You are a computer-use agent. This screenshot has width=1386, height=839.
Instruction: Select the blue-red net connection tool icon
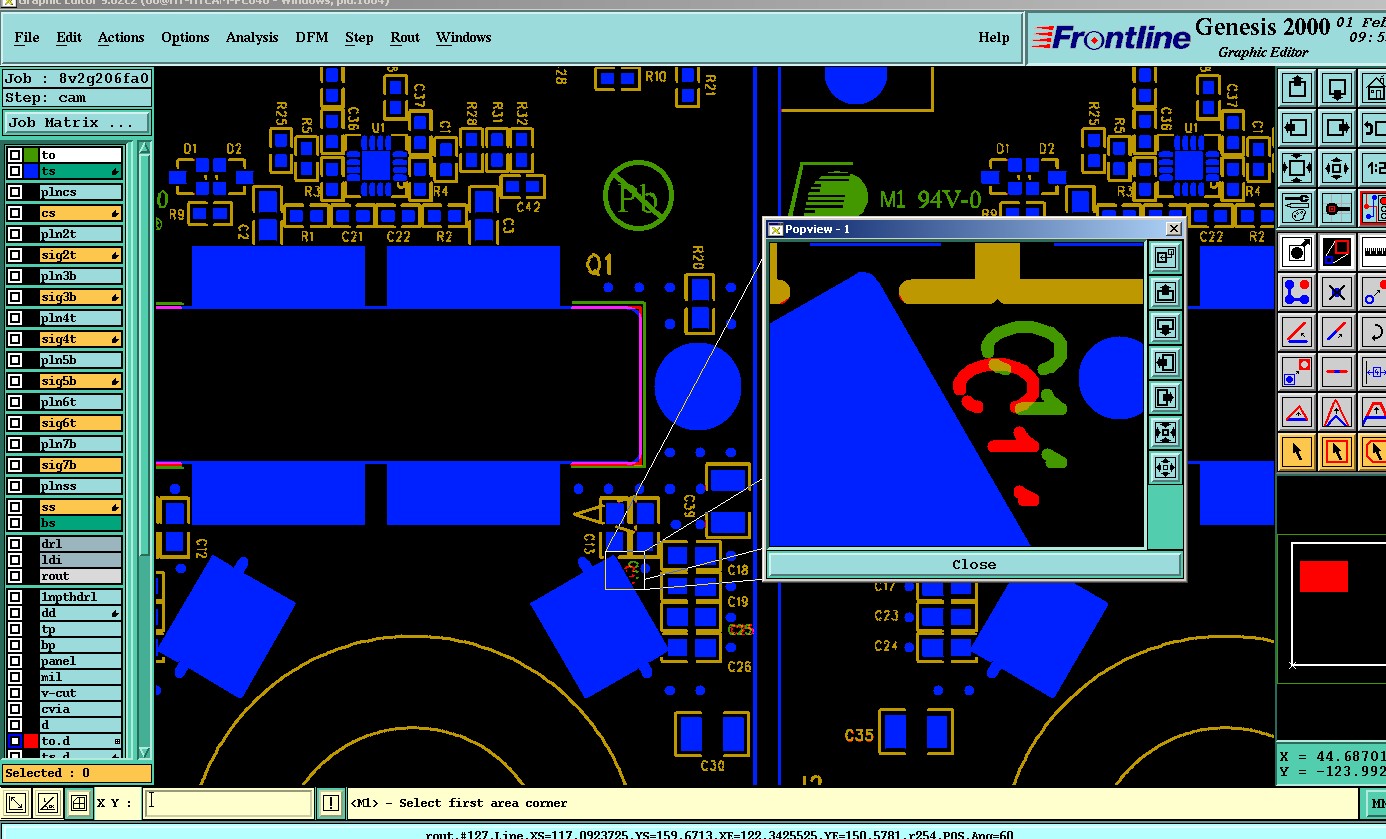pos(1298,293)
